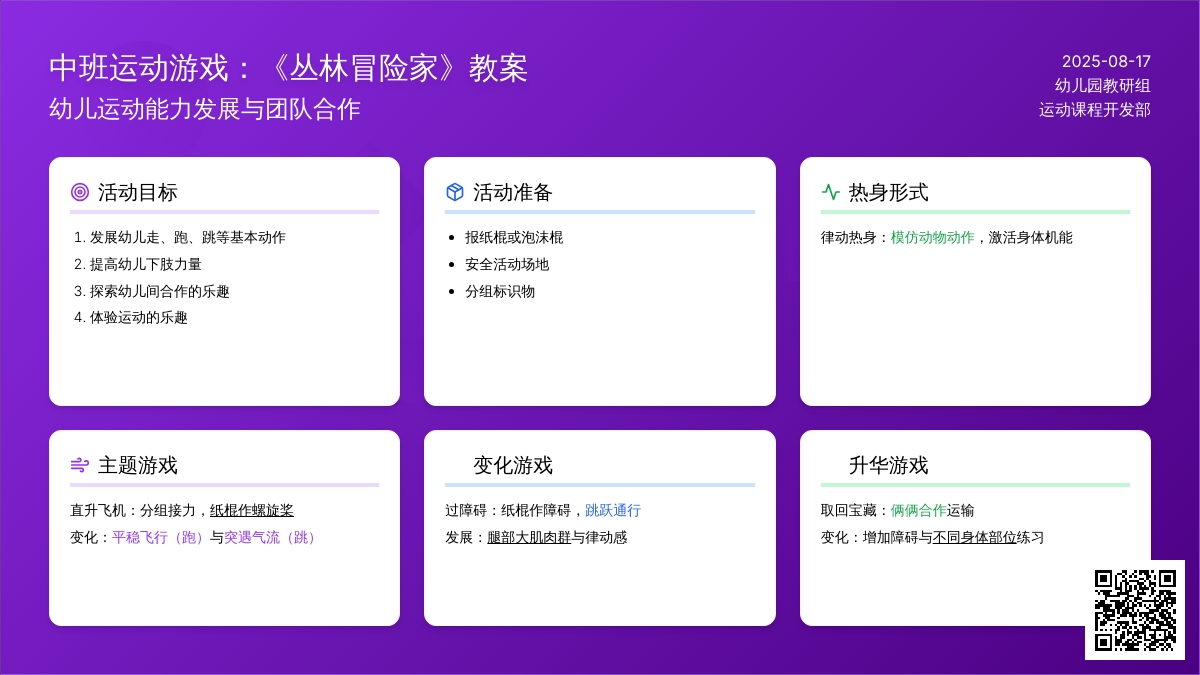Click the purple text 平稳飞行（跑）
Screen dimensions: 1200x675
point(161,537)
